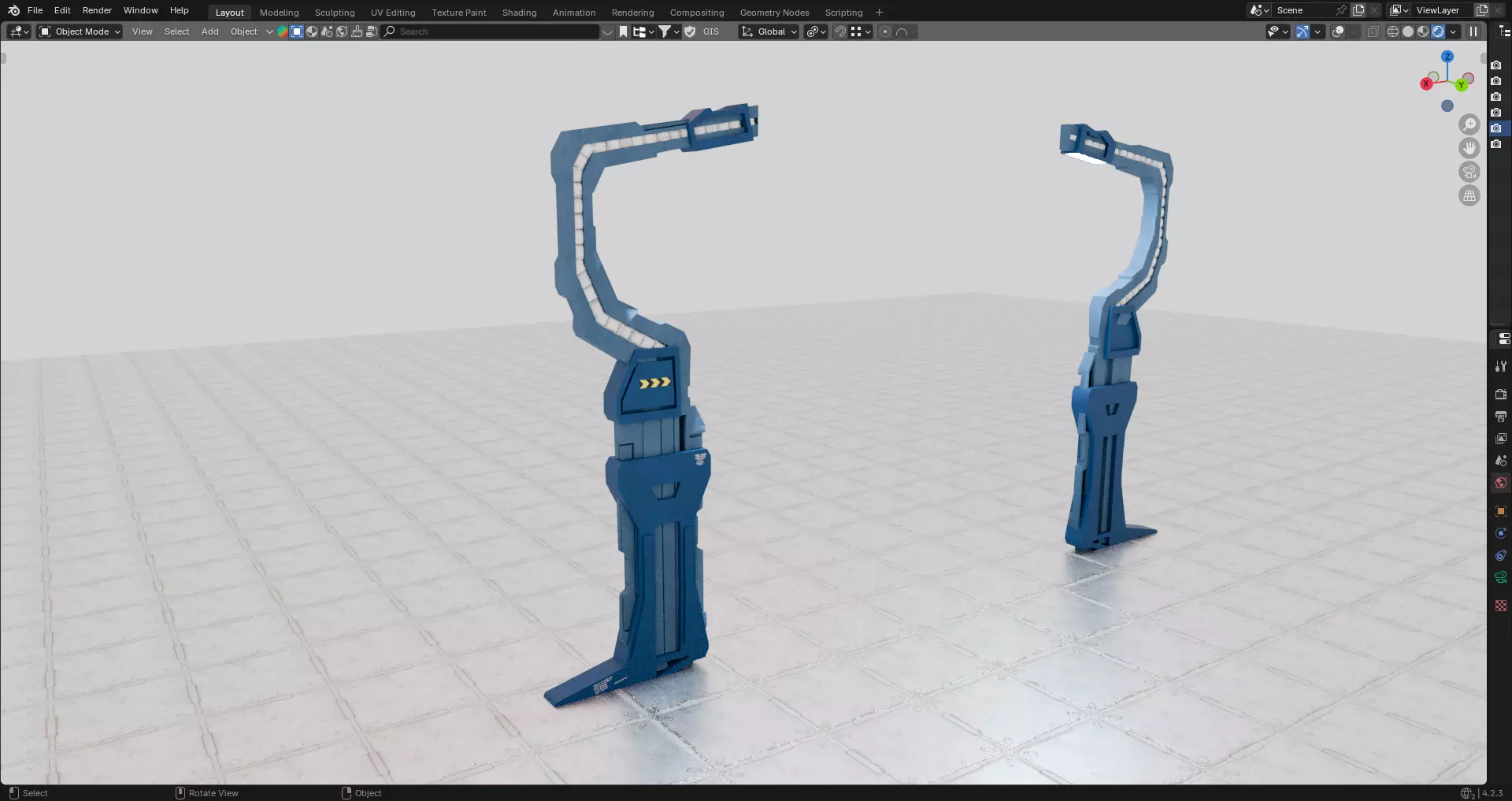Screen dimensions: 1512x801
Task: Open the Scene properties tab
Action: 1501,460
